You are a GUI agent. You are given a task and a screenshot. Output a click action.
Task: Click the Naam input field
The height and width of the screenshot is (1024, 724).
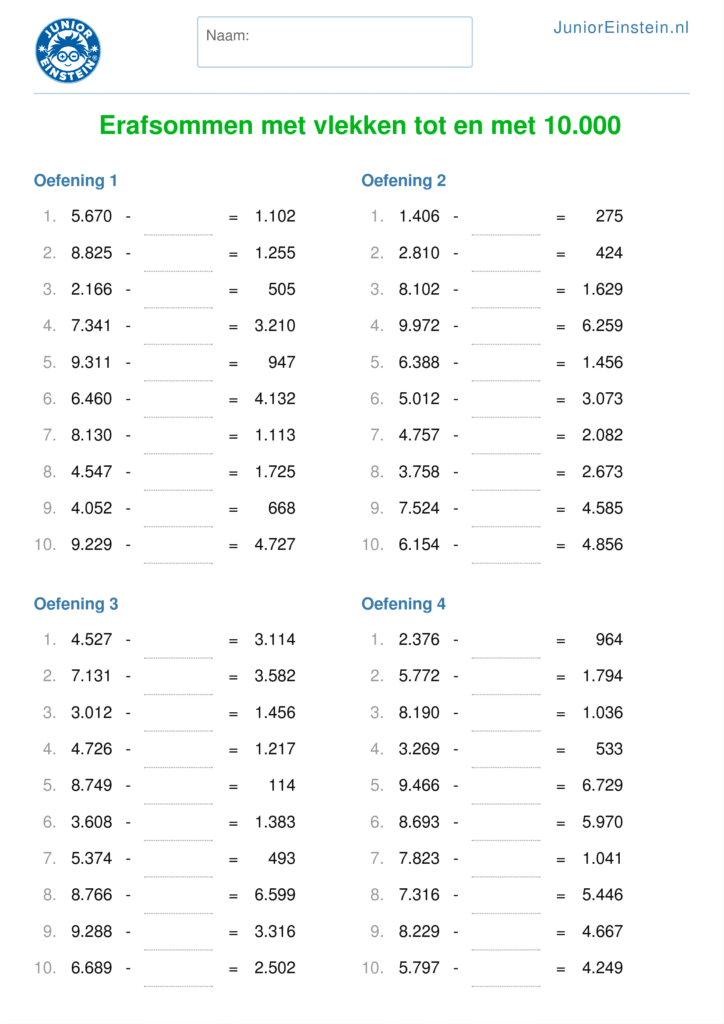tap(335, 42)
